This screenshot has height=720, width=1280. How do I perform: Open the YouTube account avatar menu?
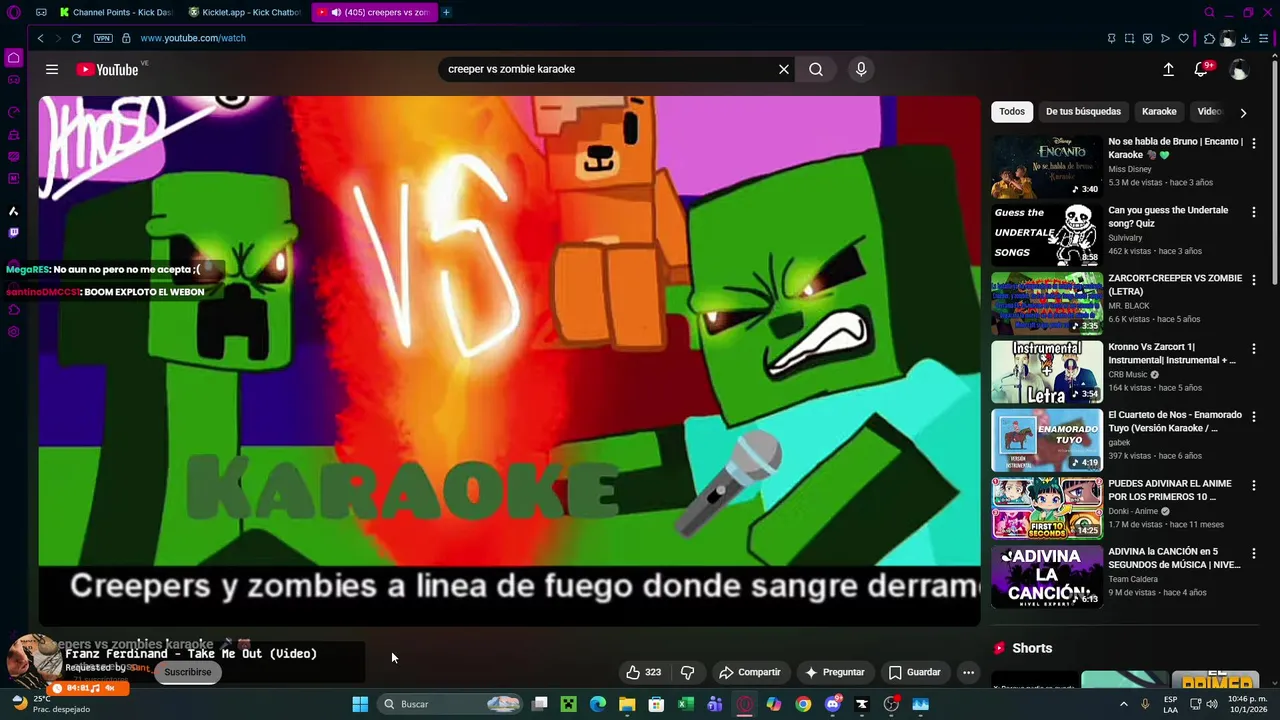pyautogui.click(x=1239, y=69)
